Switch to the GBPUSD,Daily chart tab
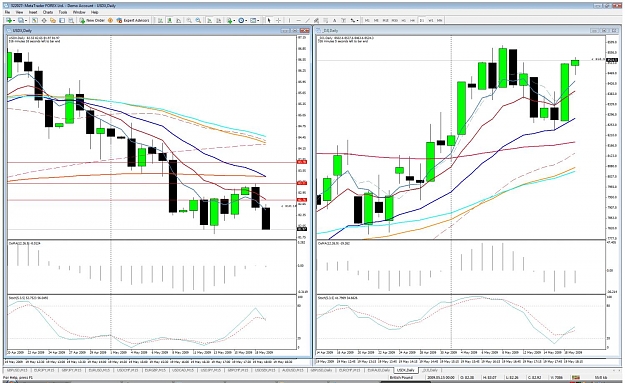 (321, 370)
